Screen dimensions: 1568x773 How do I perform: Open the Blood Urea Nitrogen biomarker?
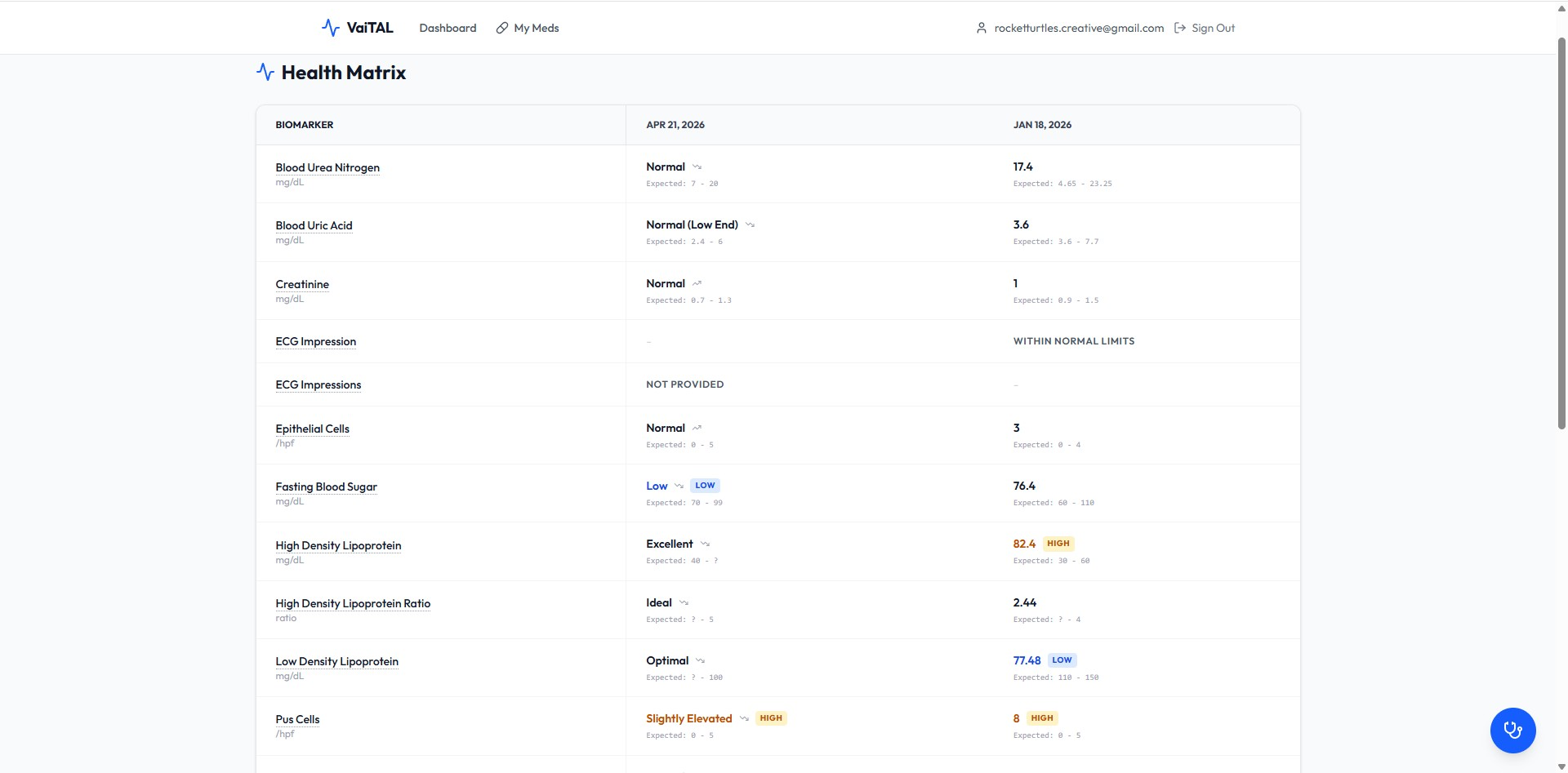pyautogui.click(x=327, y=167)
